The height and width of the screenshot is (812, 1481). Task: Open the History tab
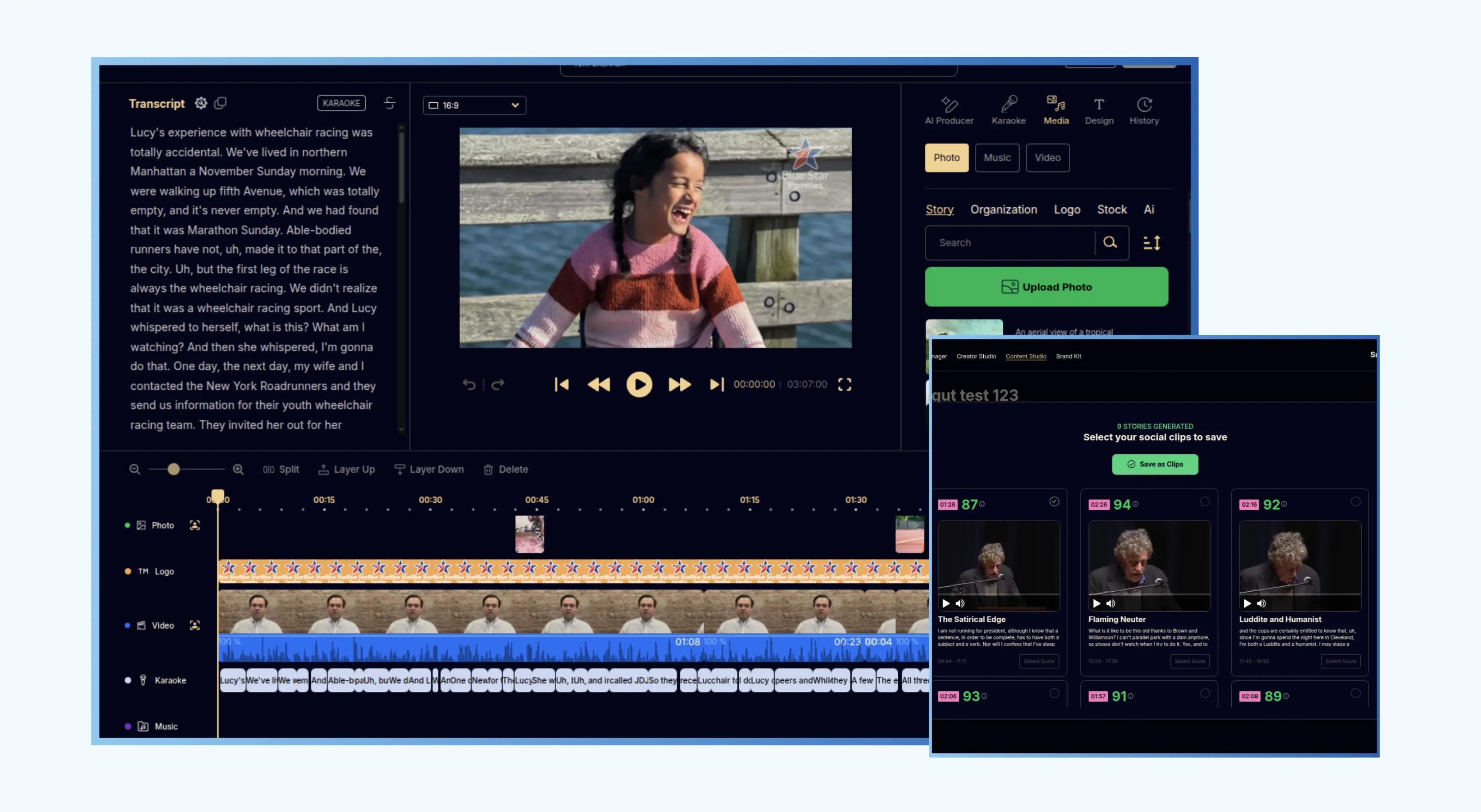pos(1143,110)
